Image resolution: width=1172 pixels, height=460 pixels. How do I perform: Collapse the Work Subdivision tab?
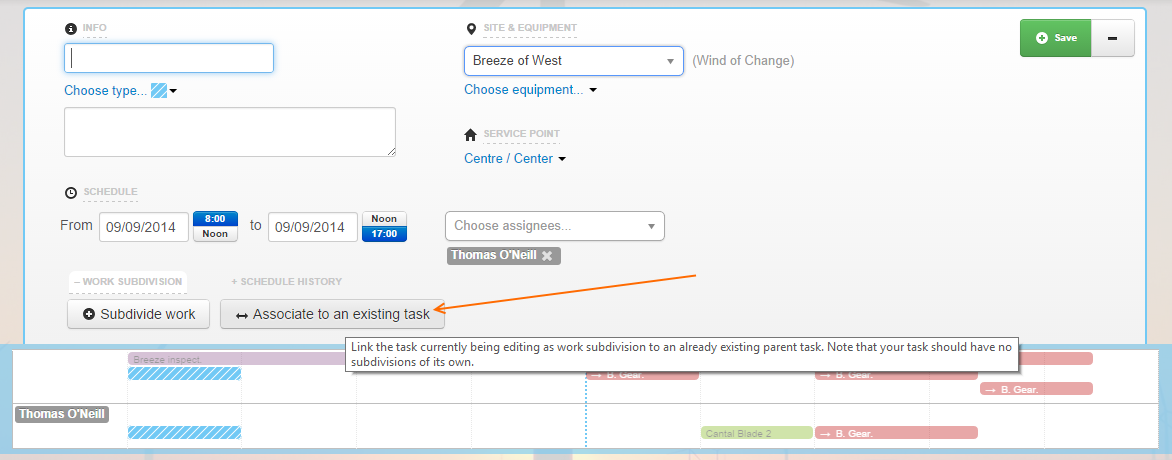coord(127,282)
